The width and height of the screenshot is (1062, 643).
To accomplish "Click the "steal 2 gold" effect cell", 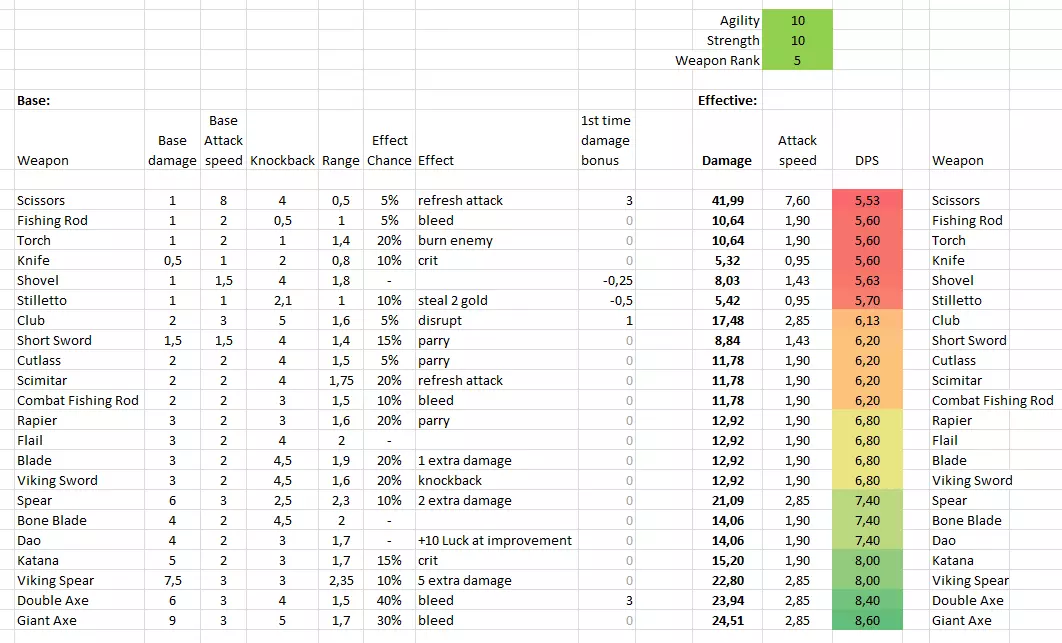I will 453,301.
